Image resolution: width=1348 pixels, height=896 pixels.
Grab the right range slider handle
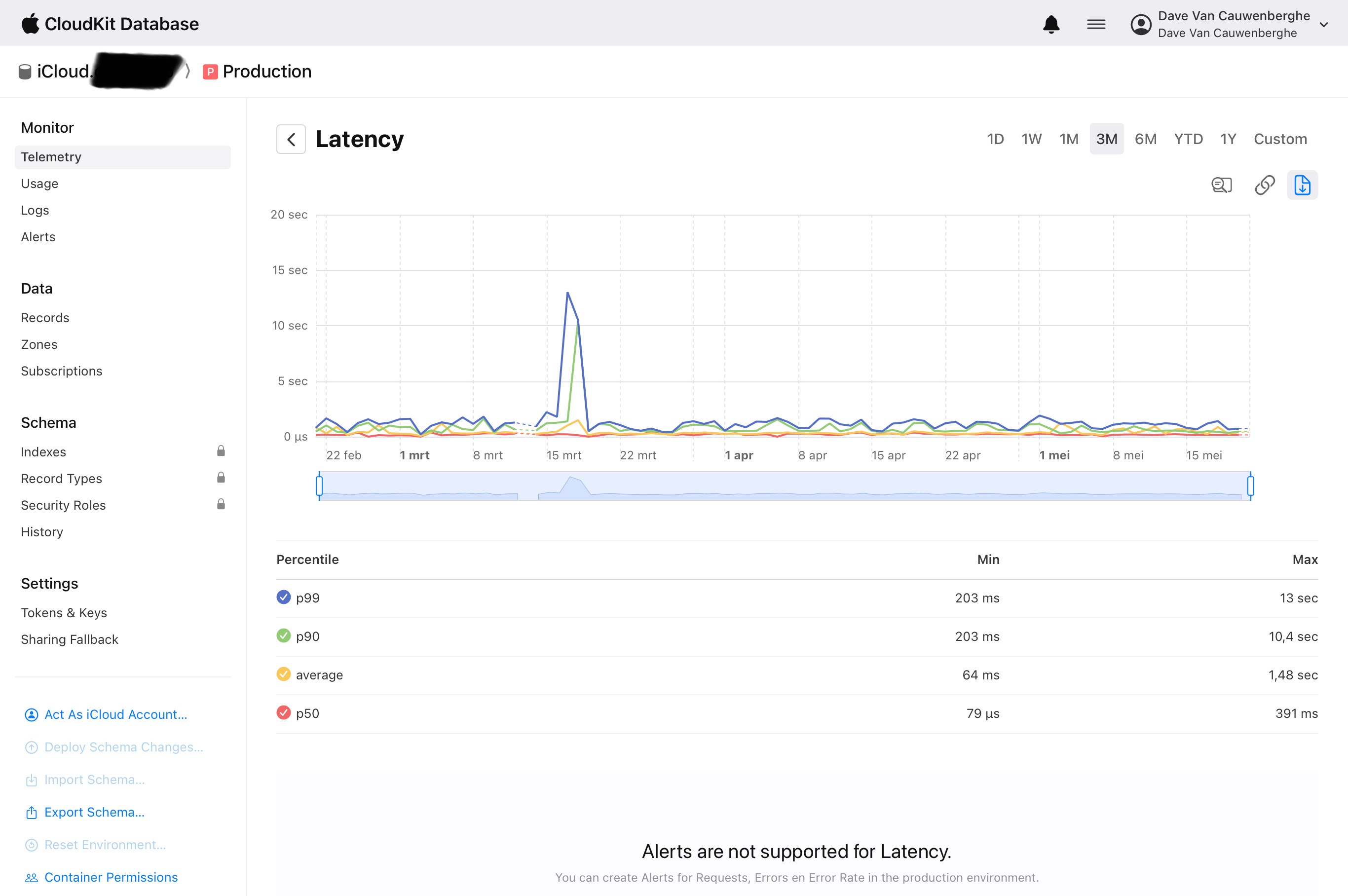(x=1250, y=485)
